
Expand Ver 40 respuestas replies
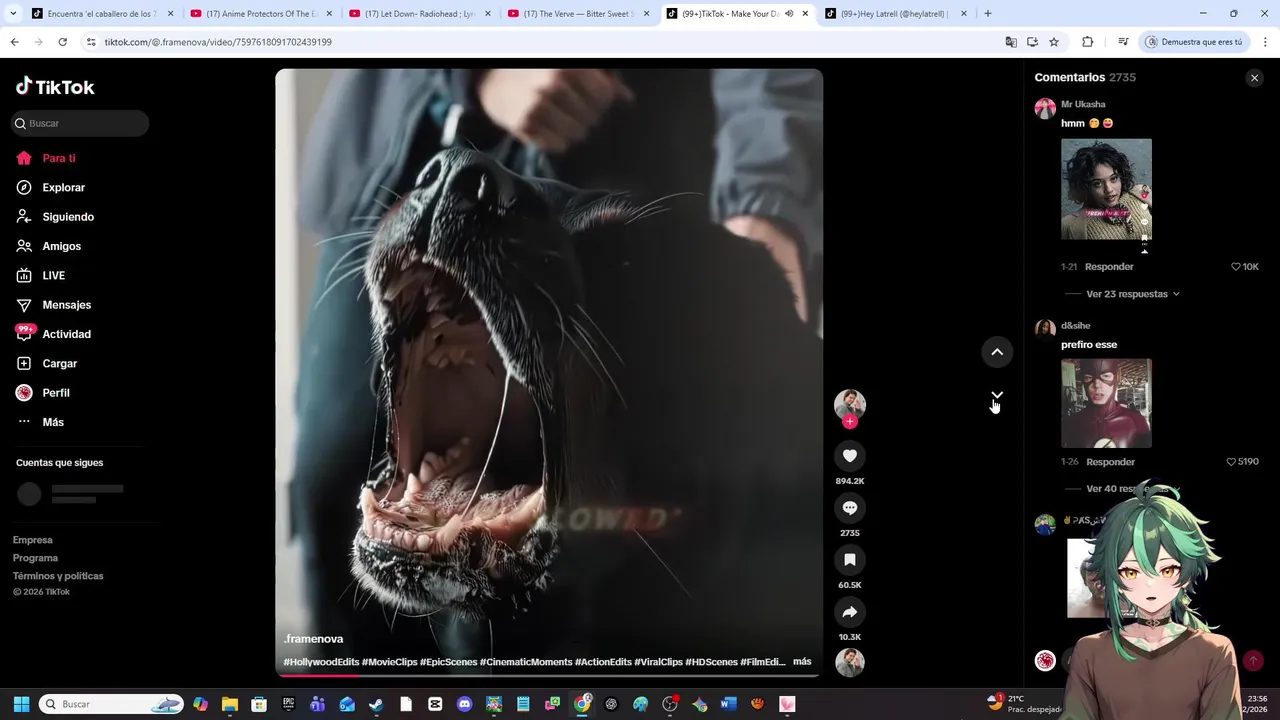(1133, 489)
